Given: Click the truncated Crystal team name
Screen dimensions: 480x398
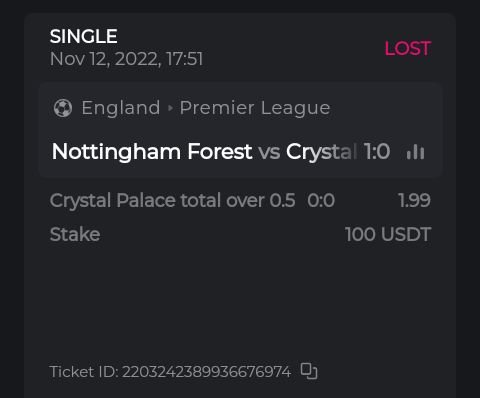Looking at the screenshot, I should (x=321, y=152).
